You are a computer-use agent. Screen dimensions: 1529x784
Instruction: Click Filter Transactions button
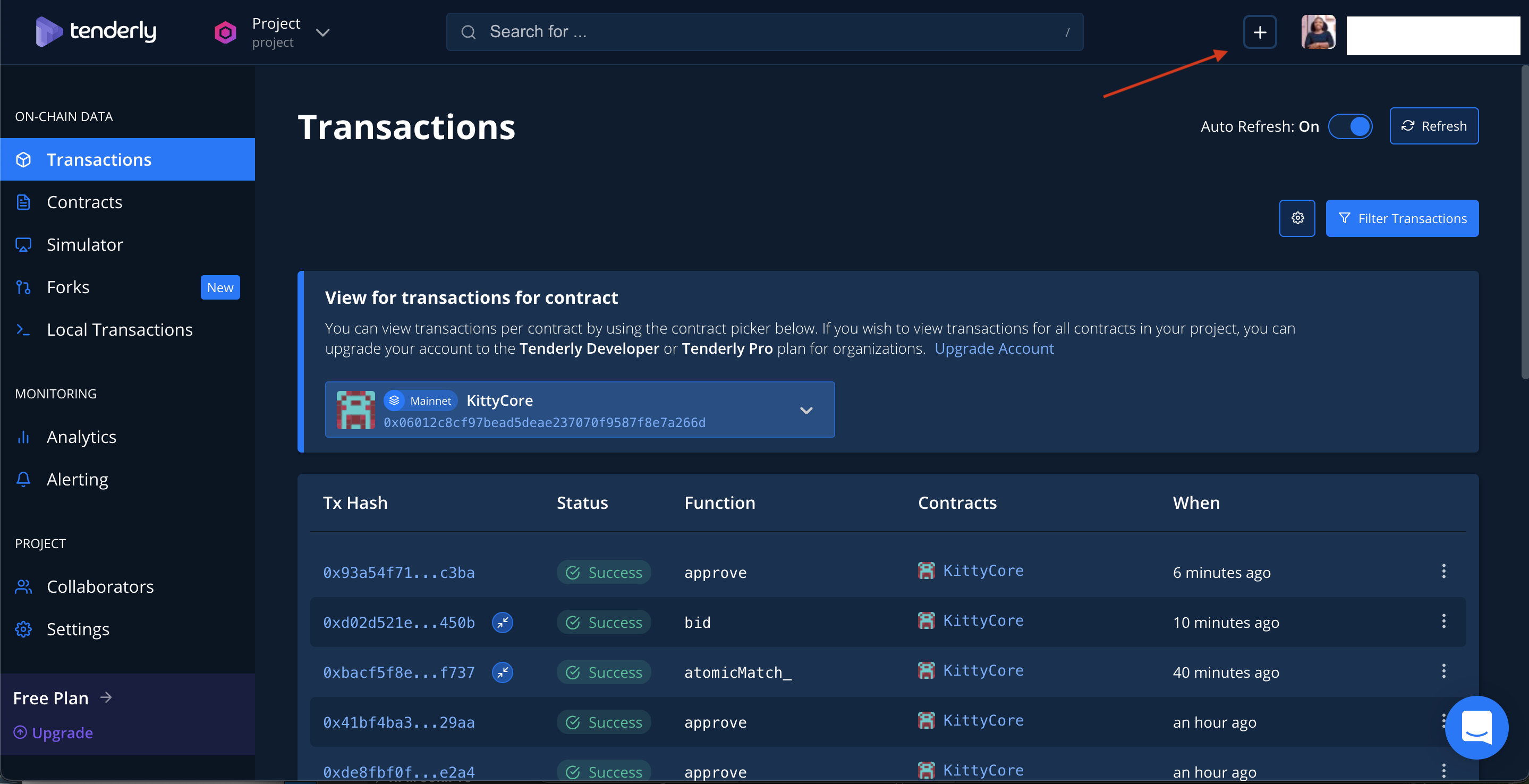1402,218
